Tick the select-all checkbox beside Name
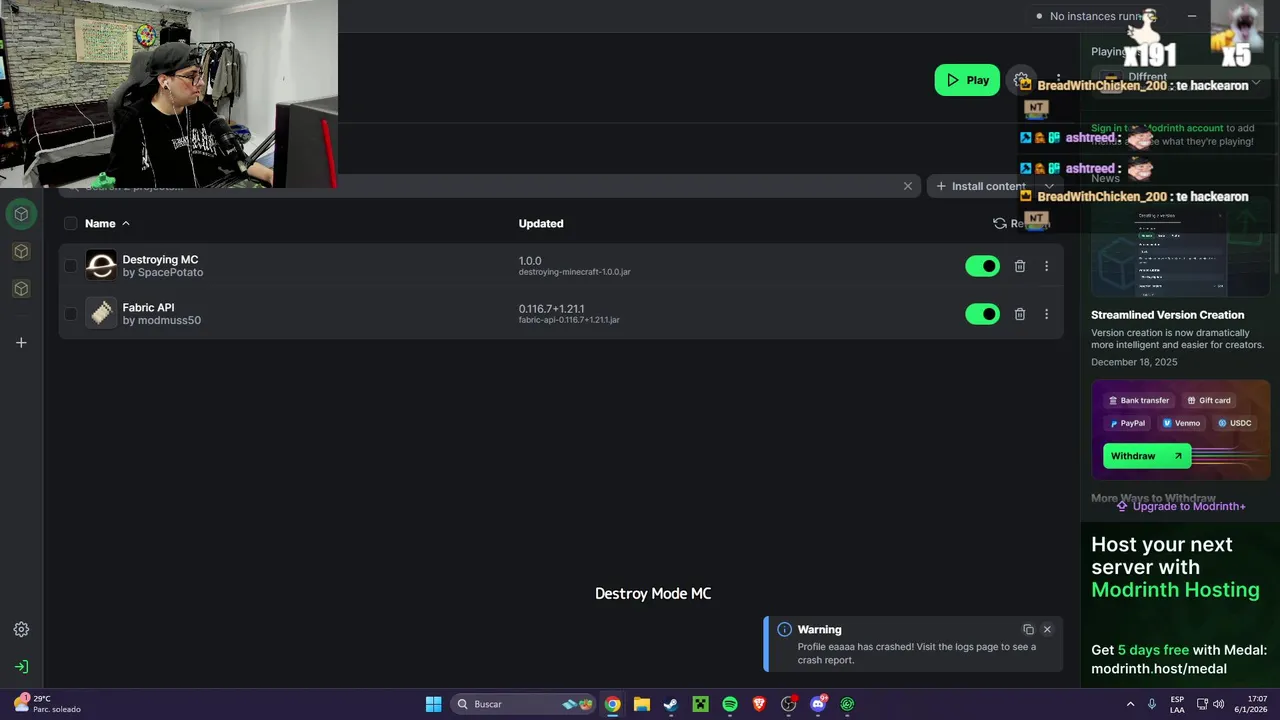1280x720 pixels. [70, 224]
